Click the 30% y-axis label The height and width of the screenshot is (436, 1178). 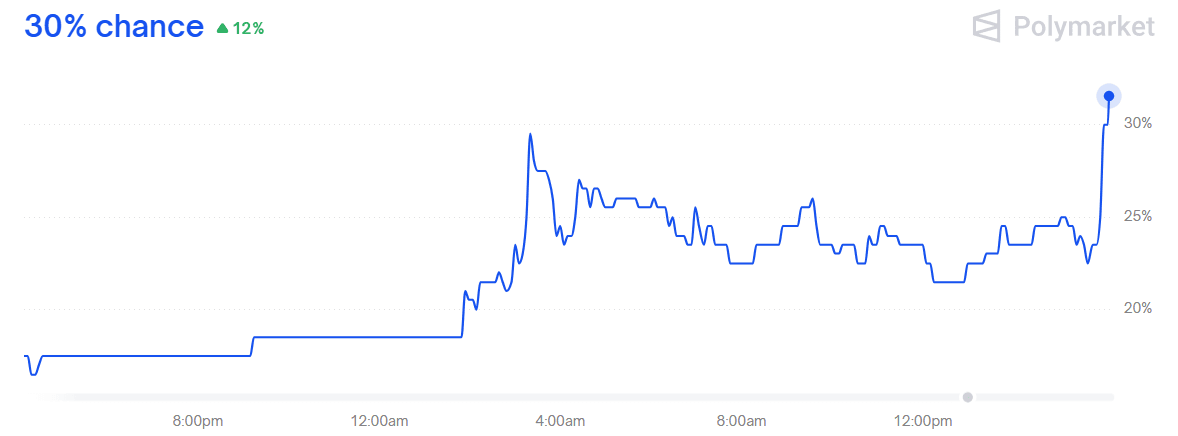tap(1138, 123)
